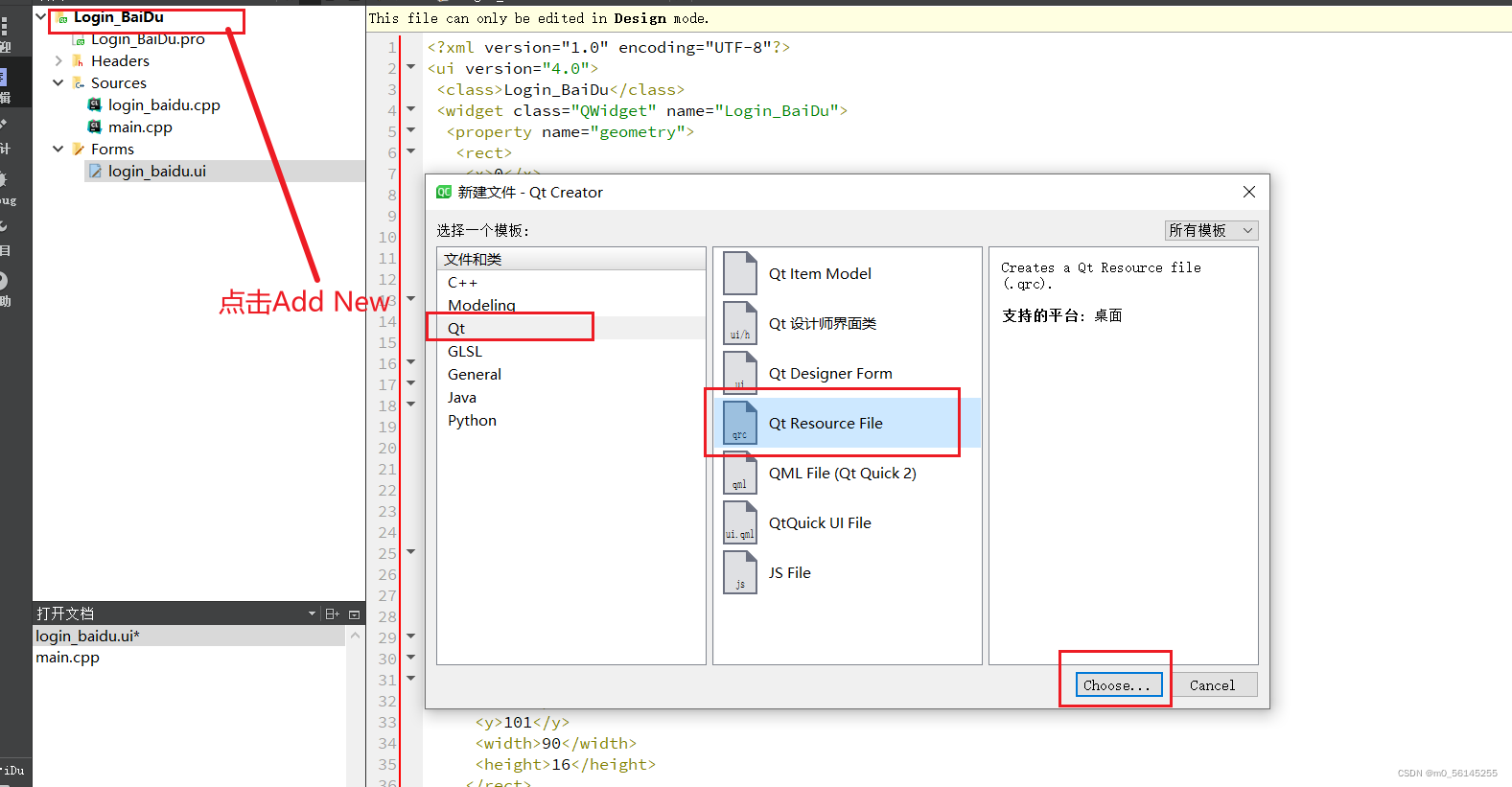Click the 'Creates a Qt Resource file' description
The image size is (1512, 787).
point(1101,275)
